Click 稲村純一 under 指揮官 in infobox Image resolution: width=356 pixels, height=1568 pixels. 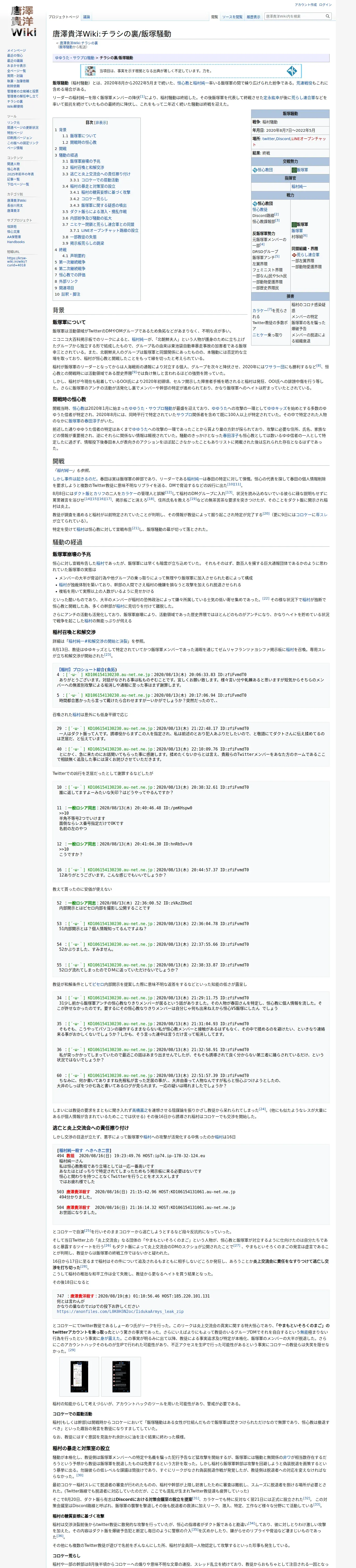click(x=299, y=187)
